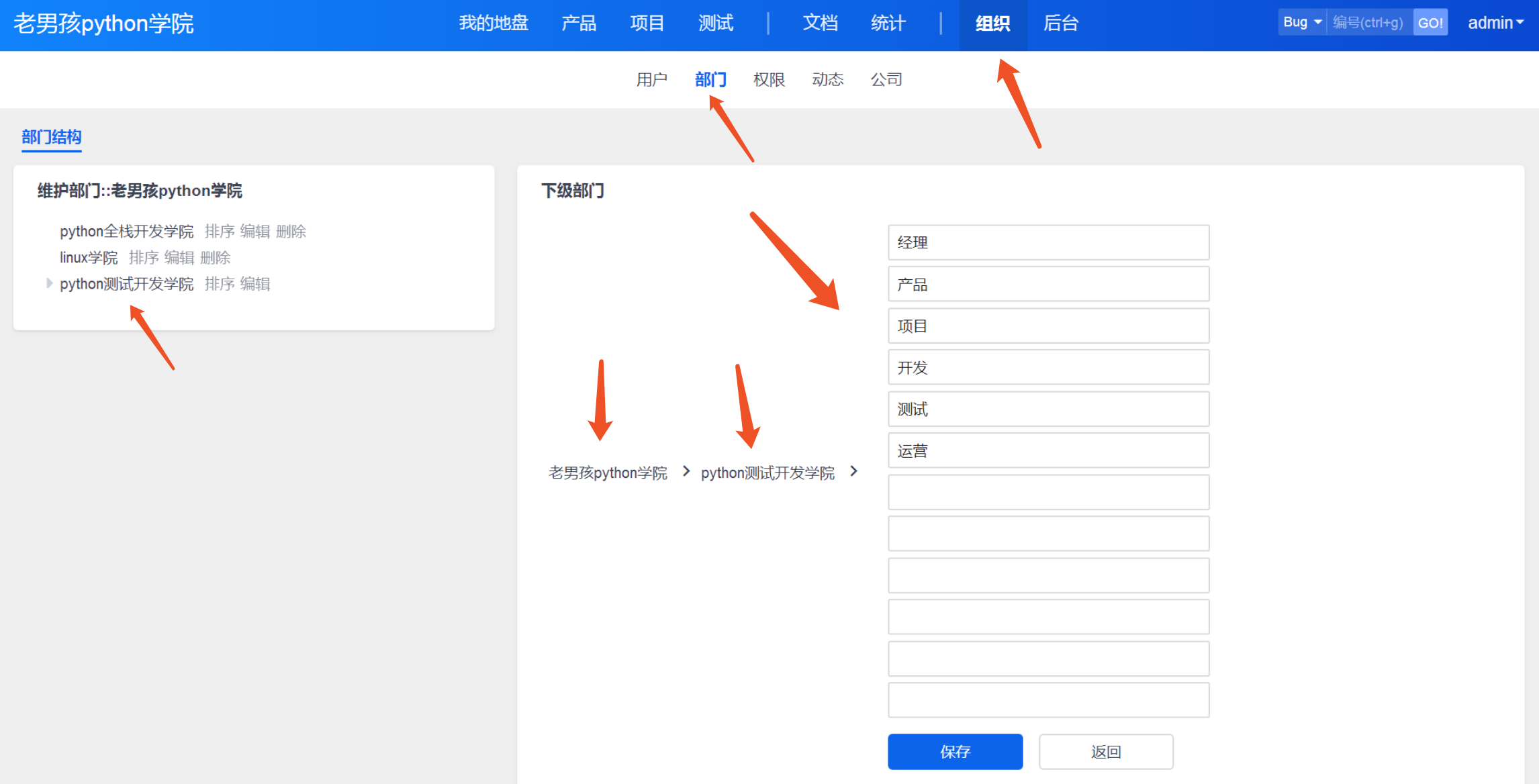Open the 后台 admin menu

(x=1060, y=23)
